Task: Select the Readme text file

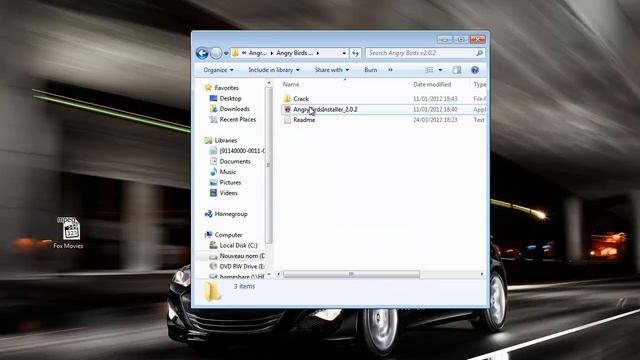Action: 304,120
